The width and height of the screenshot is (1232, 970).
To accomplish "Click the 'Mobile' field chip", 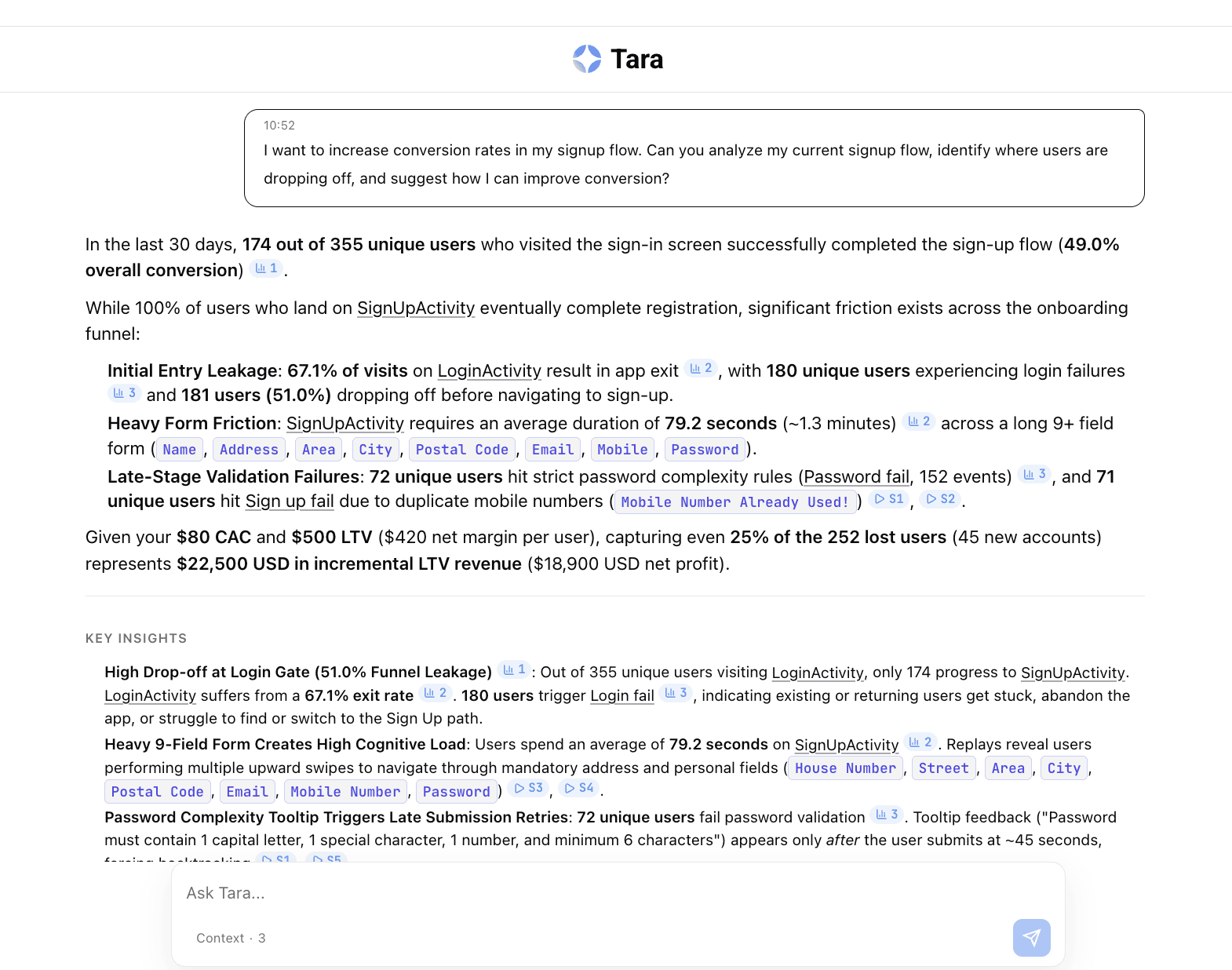I will coord(622,450).
